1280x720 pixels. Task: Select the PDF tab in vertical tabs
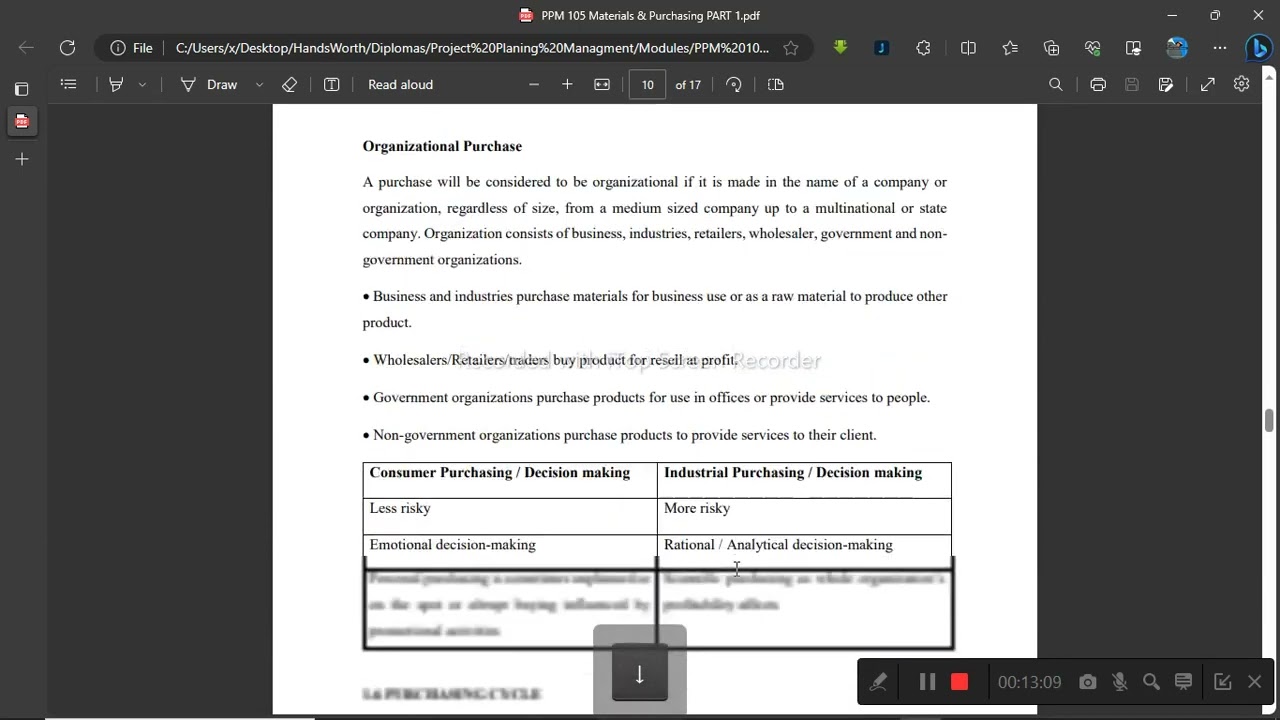click(x=21, y=122)
